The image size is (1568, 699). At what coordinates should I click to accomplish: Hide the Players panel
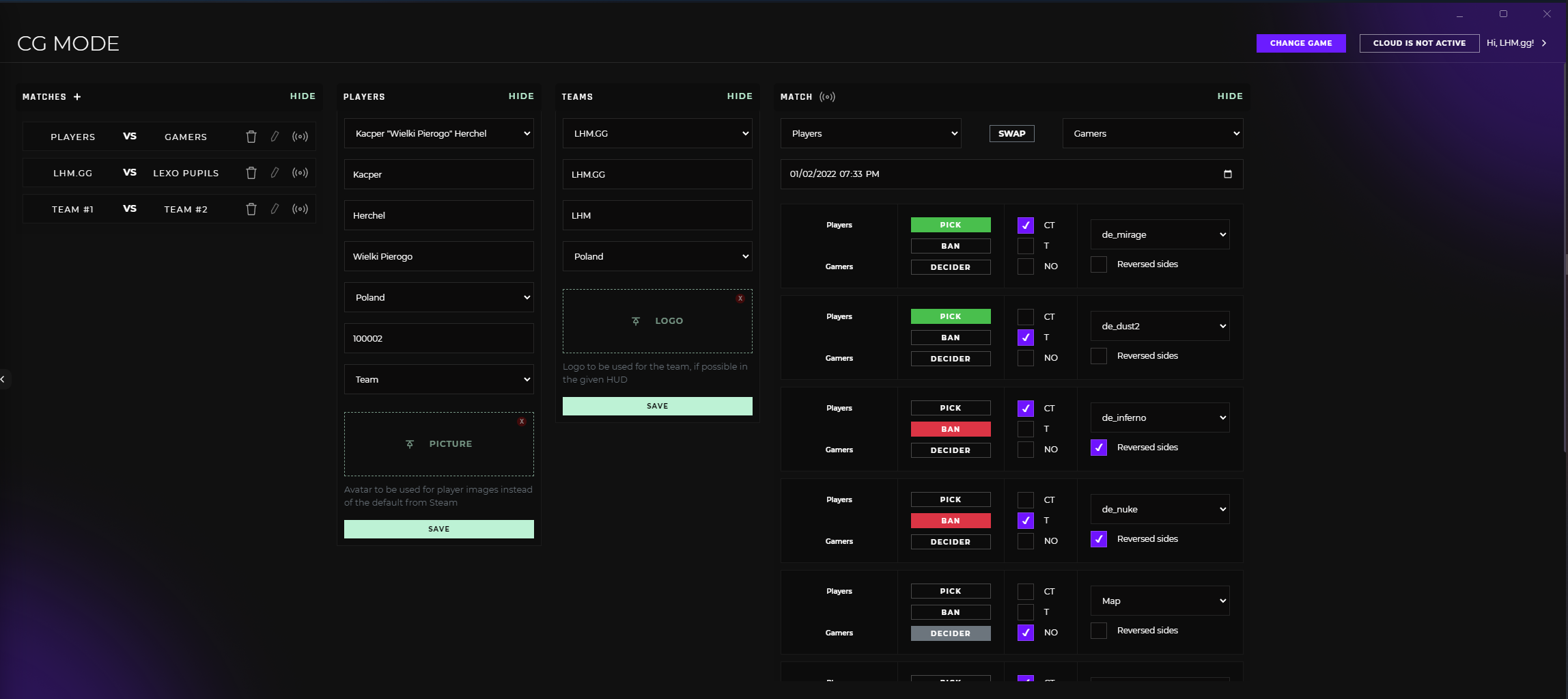pos(521,96)
